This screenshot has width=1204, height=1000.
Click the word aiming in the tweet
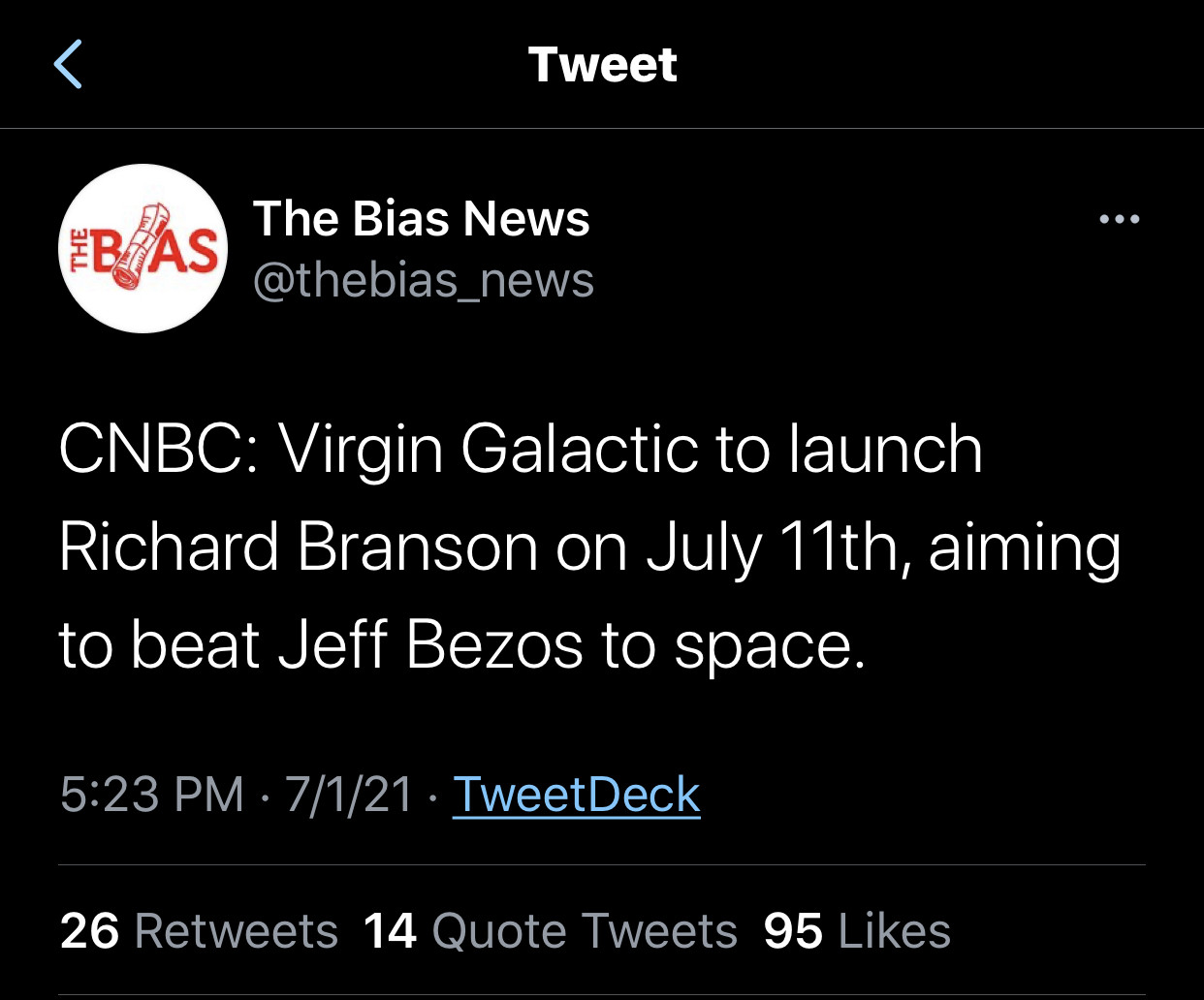pyautogui.click(x=1024, y=549)
